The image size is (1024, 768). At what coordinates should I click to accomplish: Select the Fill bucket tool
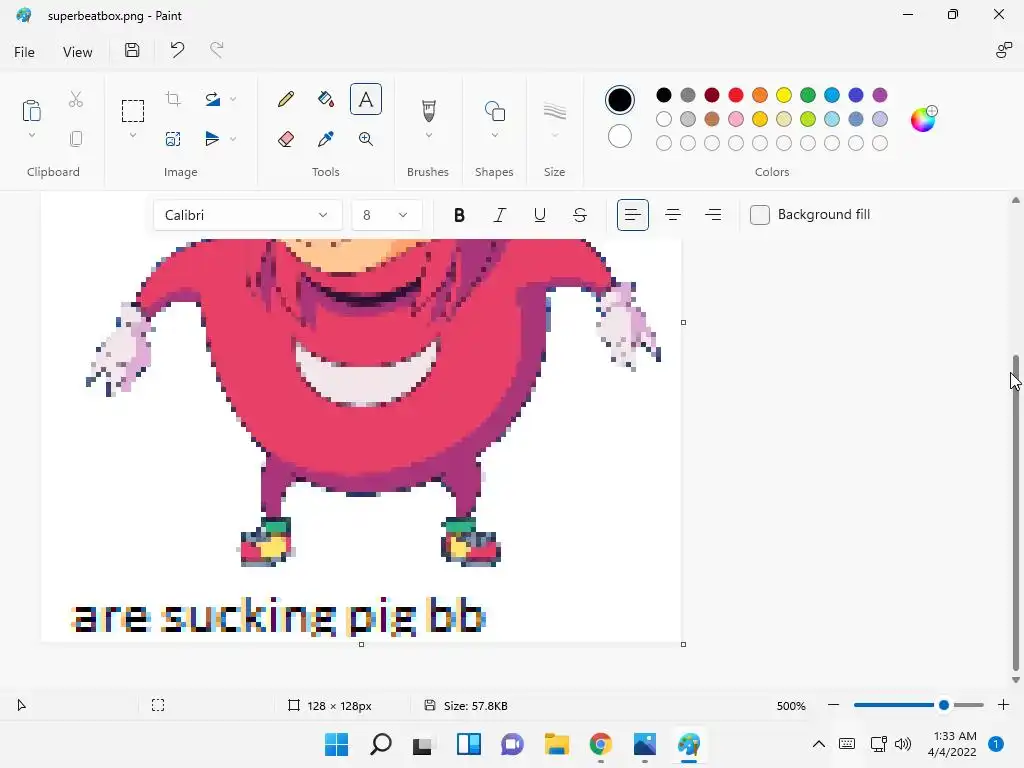325,99
